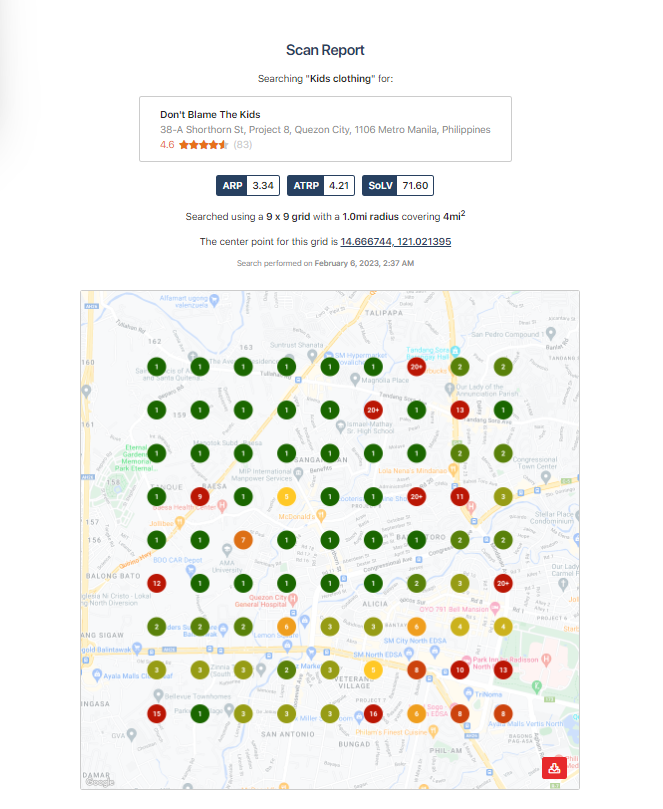This screenshot has width=663, height=809.
Task: Click the San Pedro Compound 1 marker
Action: click(551, 333)
